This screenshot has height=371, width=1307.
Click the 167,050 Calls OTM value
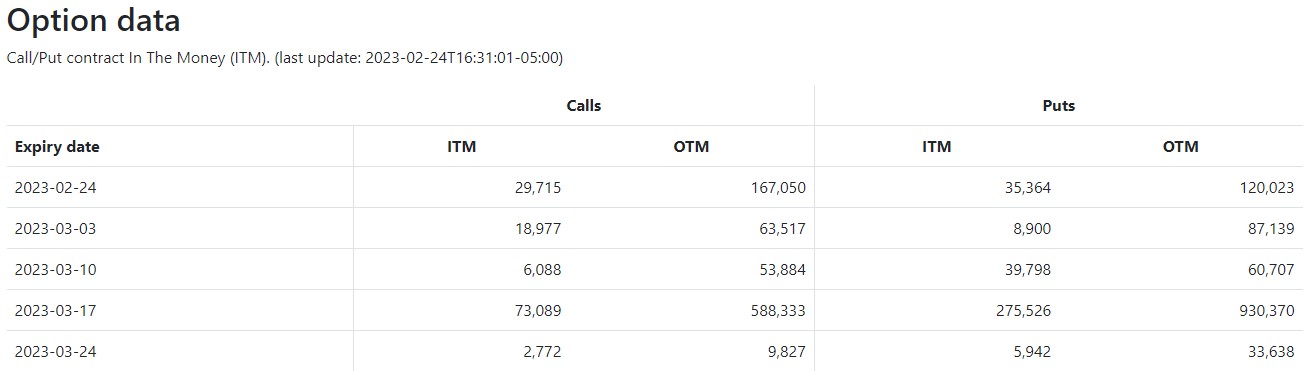click(778, 188)
